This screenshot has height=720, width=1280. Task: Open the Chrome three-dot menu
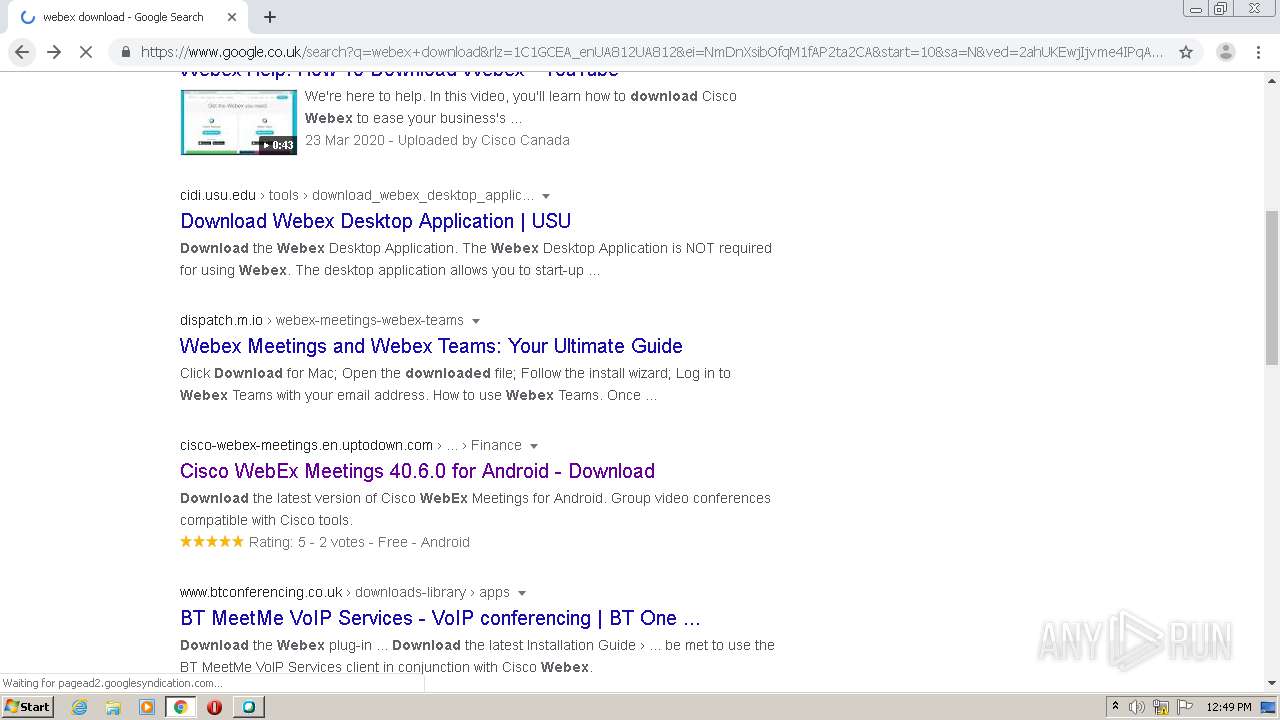(x=1258, y=52)
